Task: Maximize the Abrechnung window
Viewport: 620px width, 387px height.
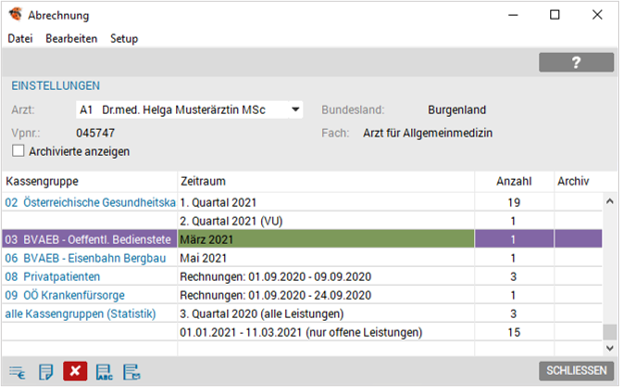Action: tap(555, 15)
